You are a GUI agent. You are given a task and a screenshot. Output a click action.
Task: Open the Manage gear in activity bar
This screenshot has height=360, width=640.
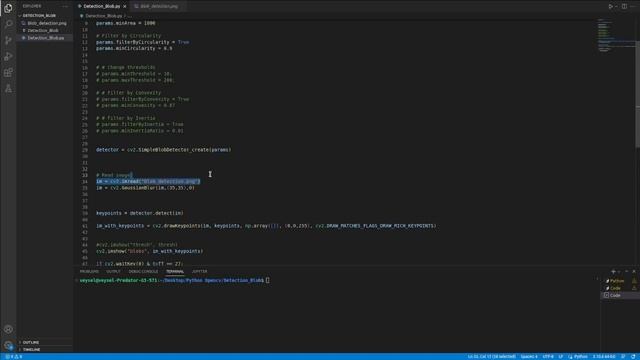tap(8, 345)
